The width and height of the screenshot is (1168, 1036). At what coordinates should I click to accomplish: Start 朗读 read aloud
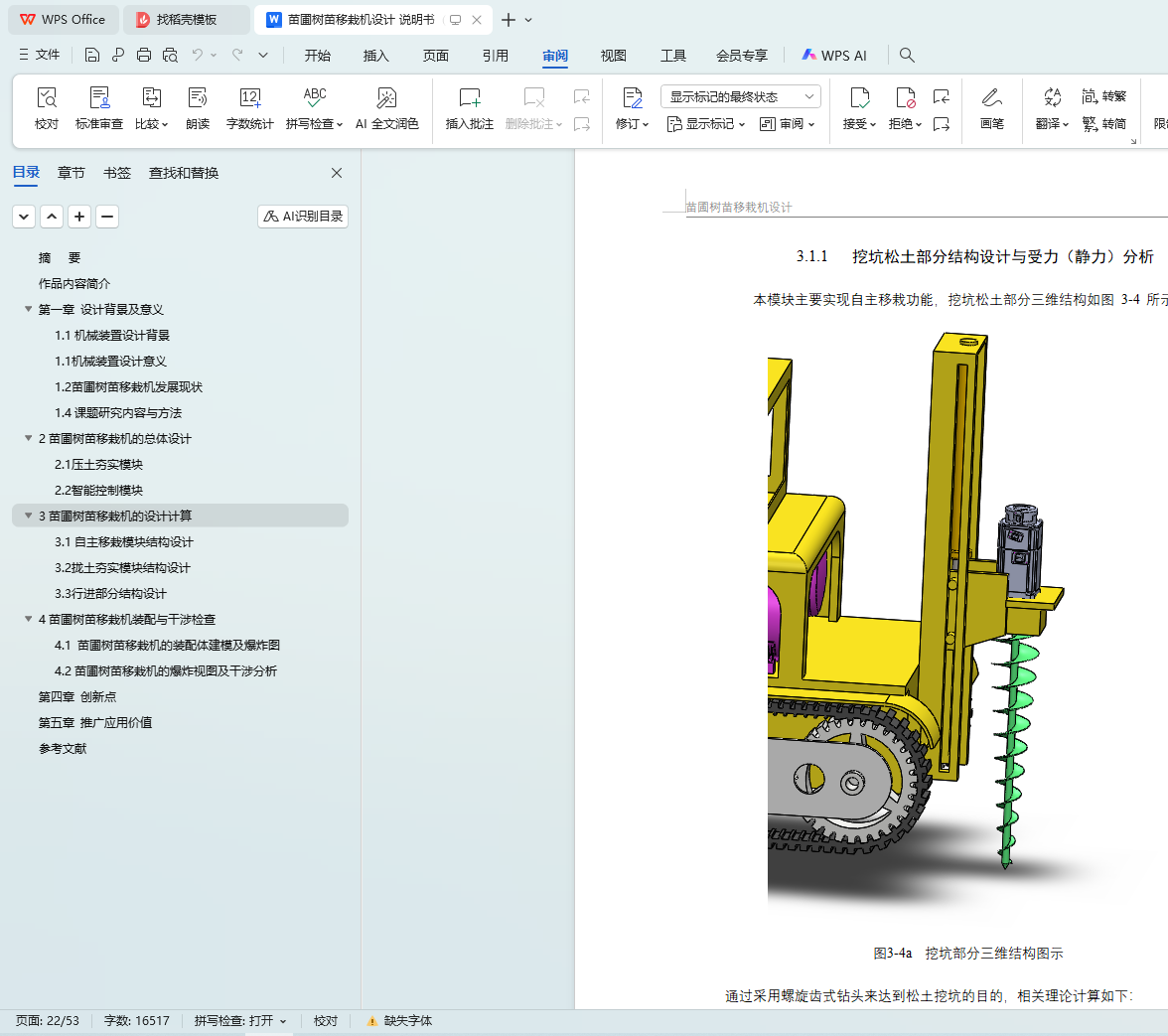(x=198, y=108)
